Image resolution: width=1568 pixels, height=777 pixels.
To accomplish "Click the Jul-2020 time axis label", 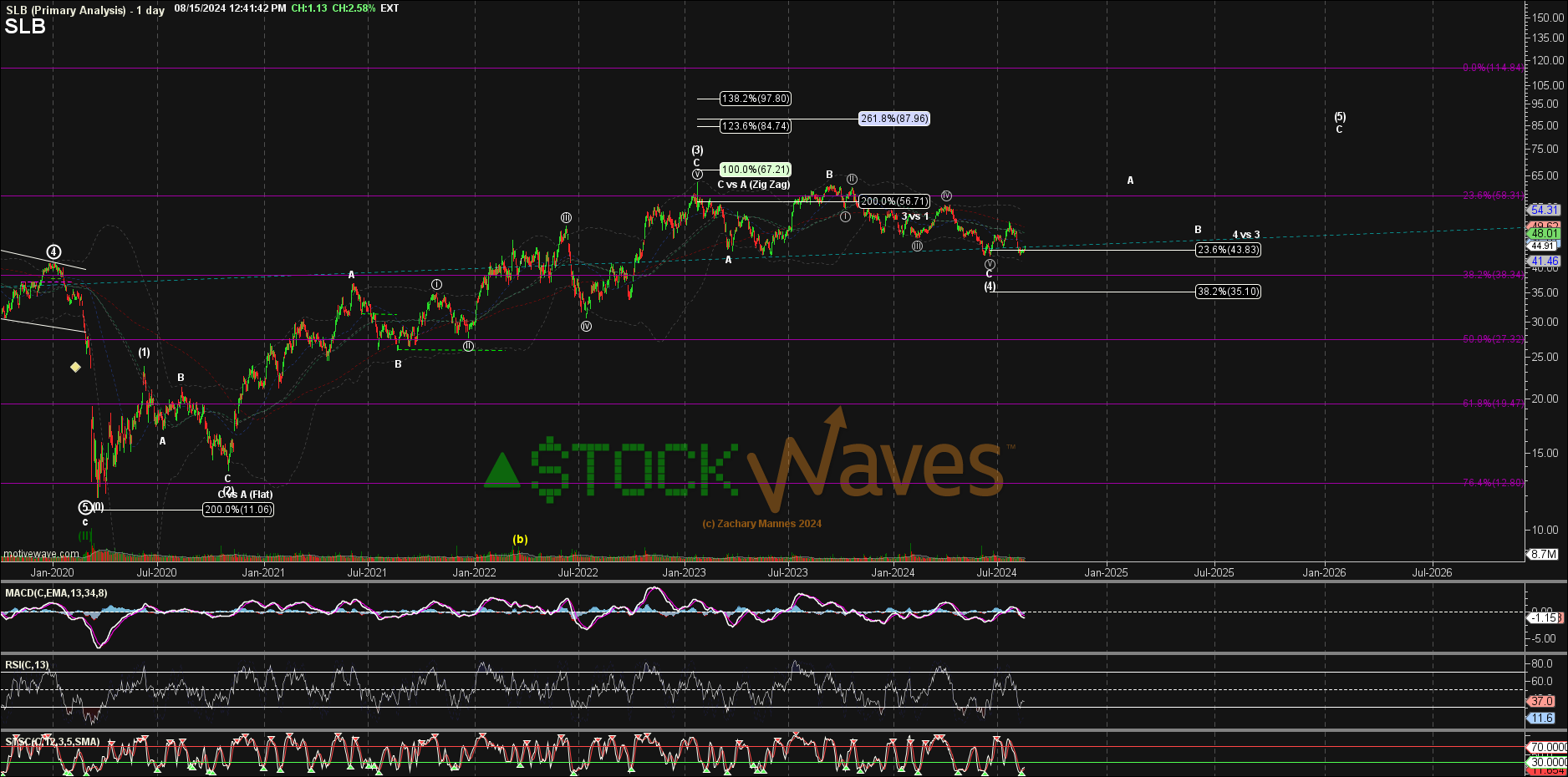I will pos(156,573).
